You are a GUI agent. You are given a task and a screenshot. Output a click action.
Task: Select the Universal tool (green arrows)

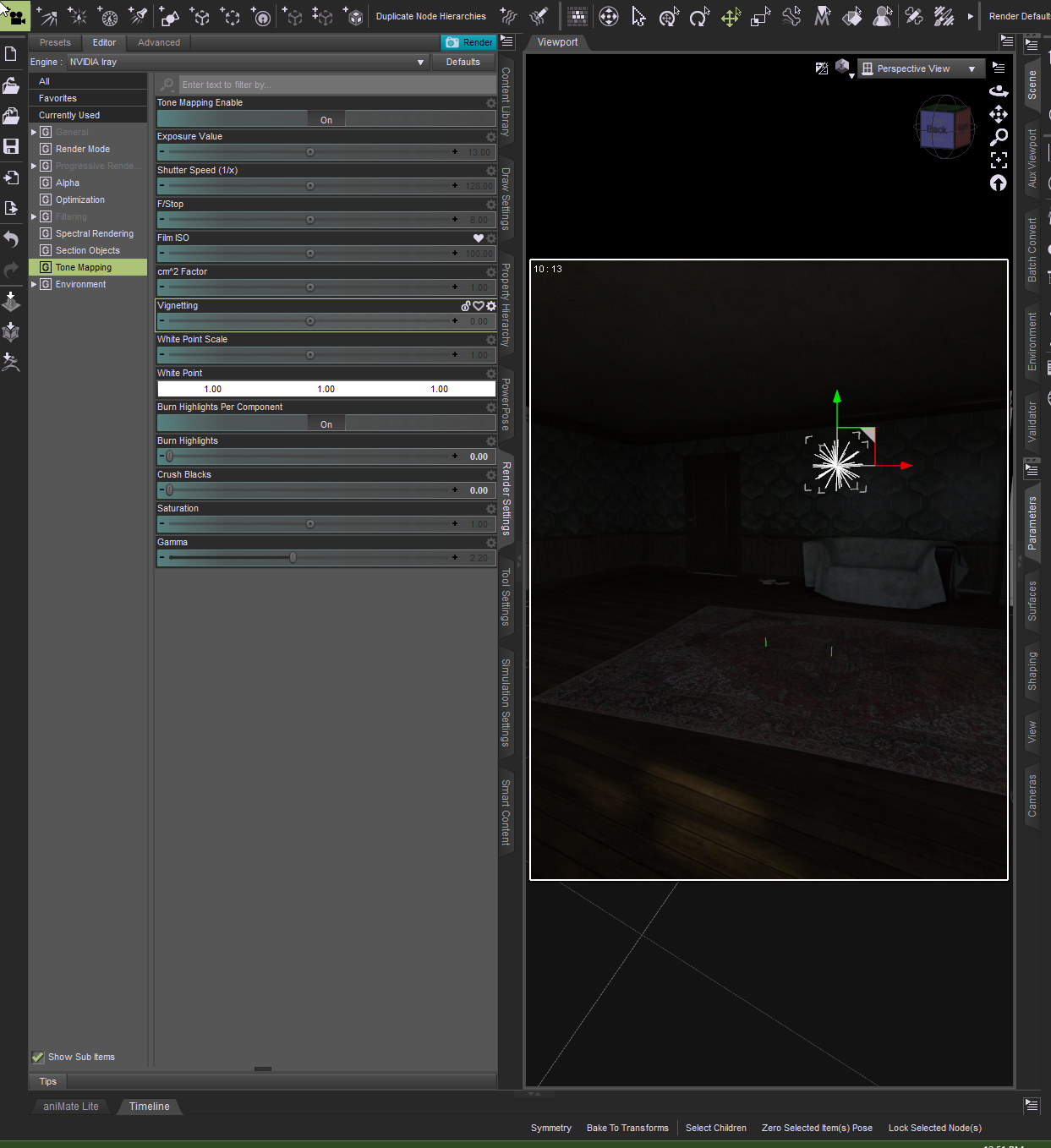[731, 16]
